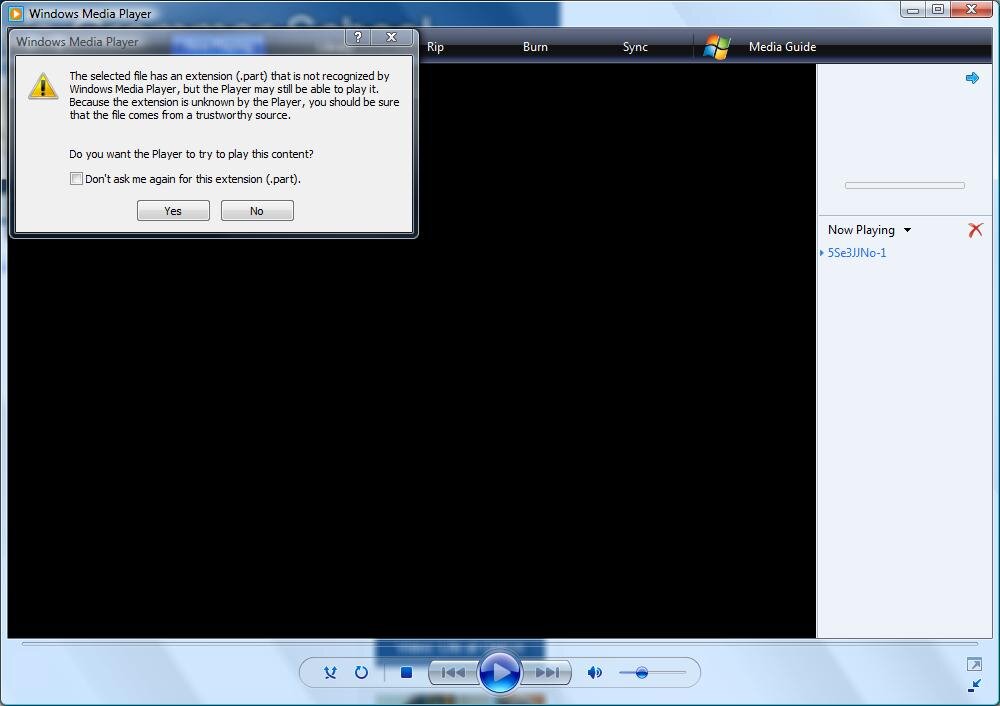Expand the Now Playing dropdown arrow
Viewport: 1000px width, 706px height.
tap(907, 230)
